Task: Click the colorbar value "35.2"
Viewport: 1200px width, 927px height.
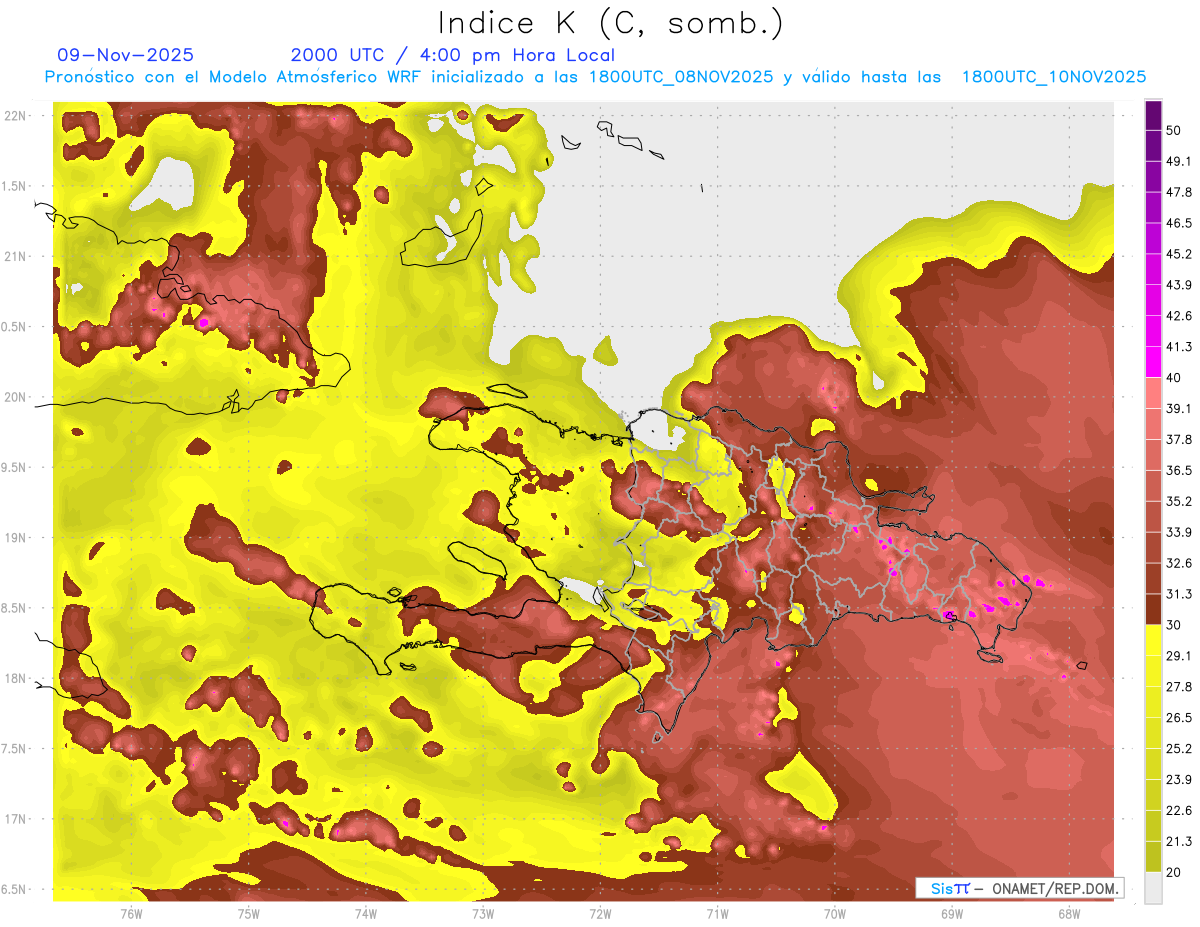Action: (x=1179, y=501)
